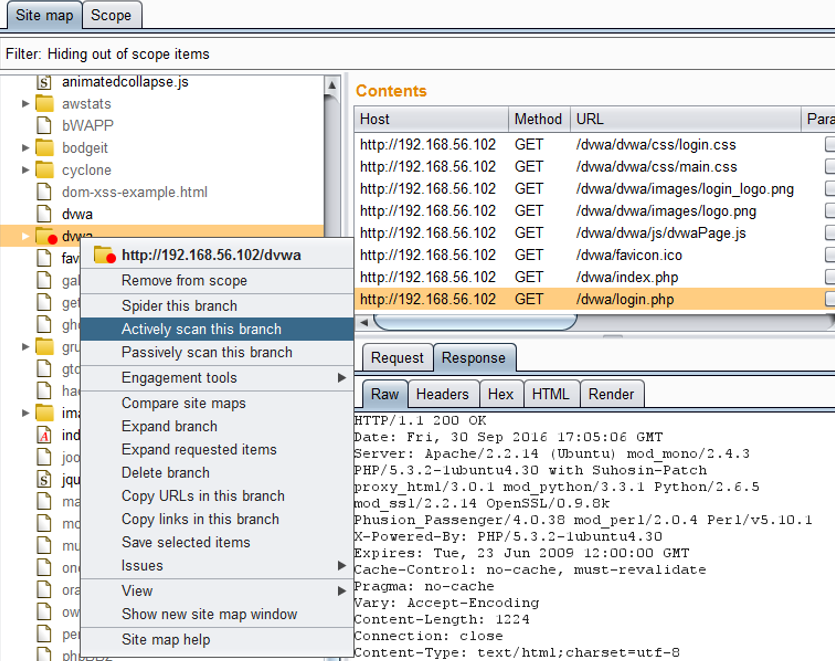Screen dimensions: 835x661
Task: Click the animatedcollapse.js script file icon
Action: pos(44,82)
